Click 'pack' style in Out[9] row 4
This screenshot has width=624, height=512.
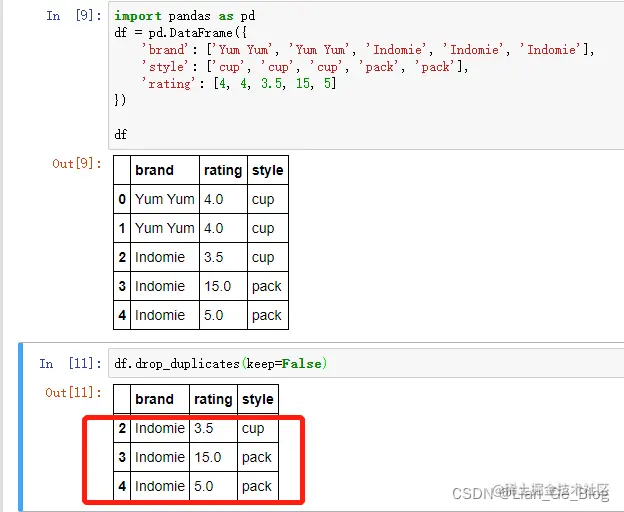[x=267, y=315]
